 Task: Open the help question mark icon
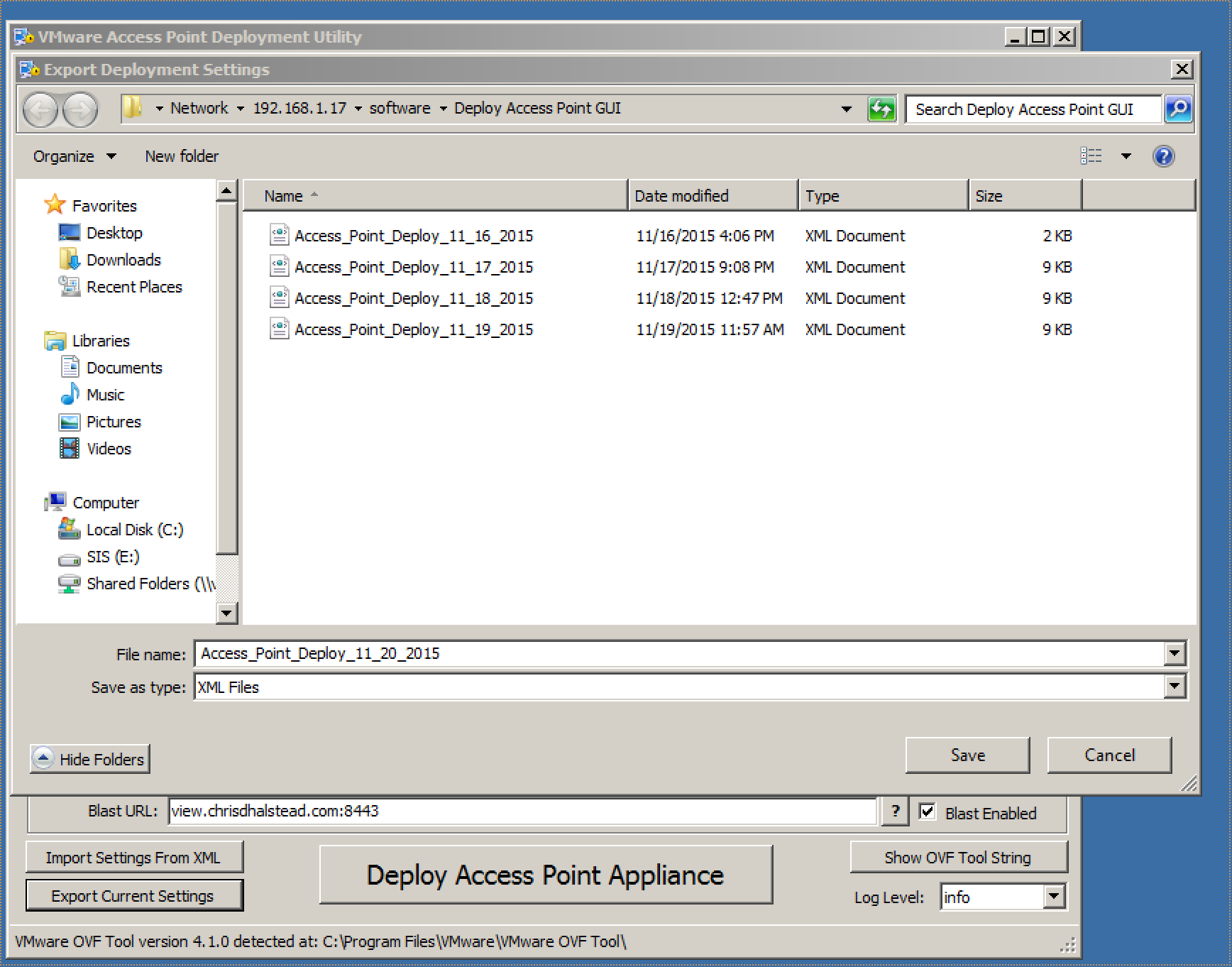coord(1163,156)
